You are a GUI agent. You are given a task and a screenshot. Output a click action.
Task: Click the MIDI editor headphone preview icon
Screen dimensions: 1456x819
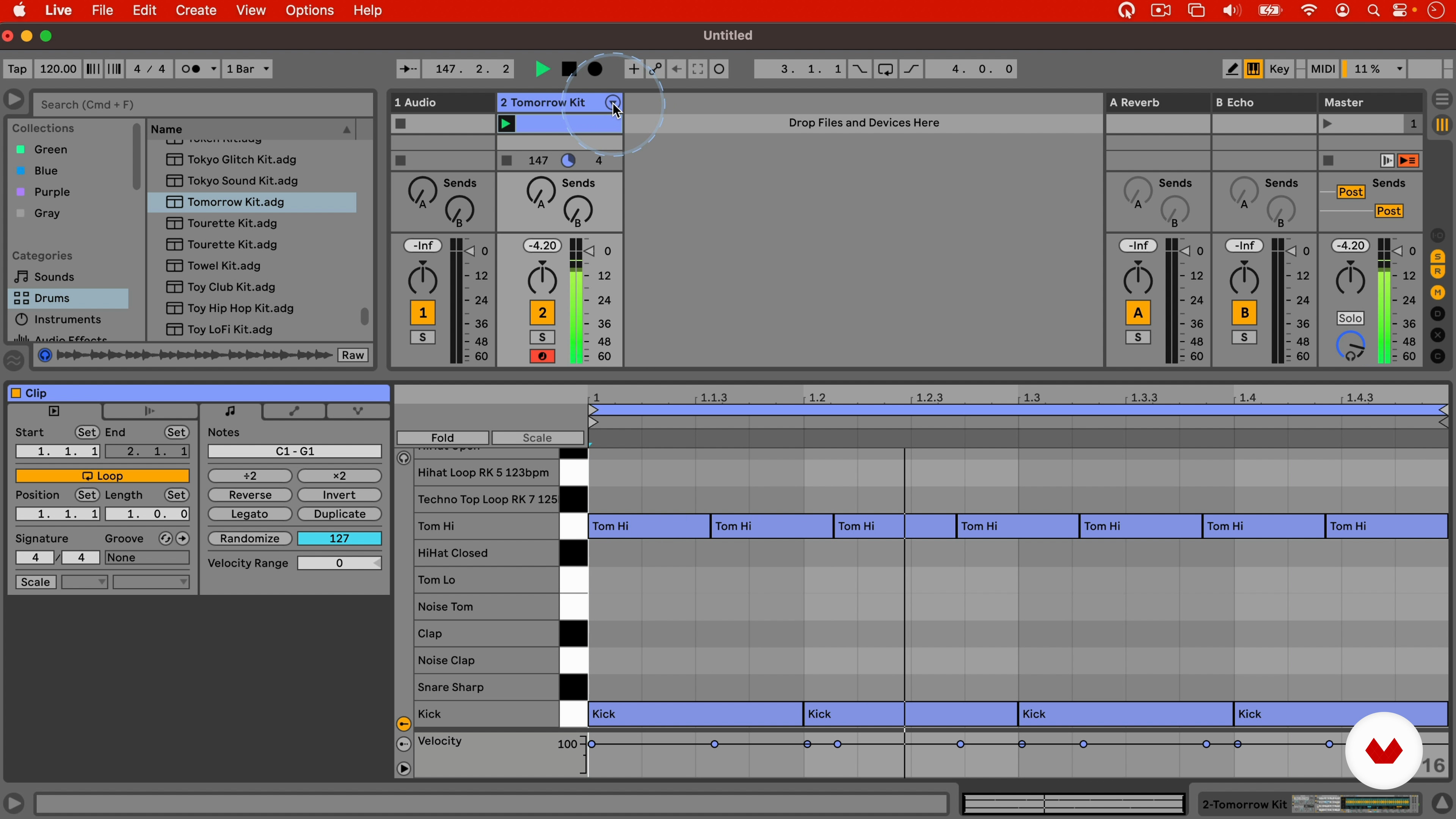[403, 458]
